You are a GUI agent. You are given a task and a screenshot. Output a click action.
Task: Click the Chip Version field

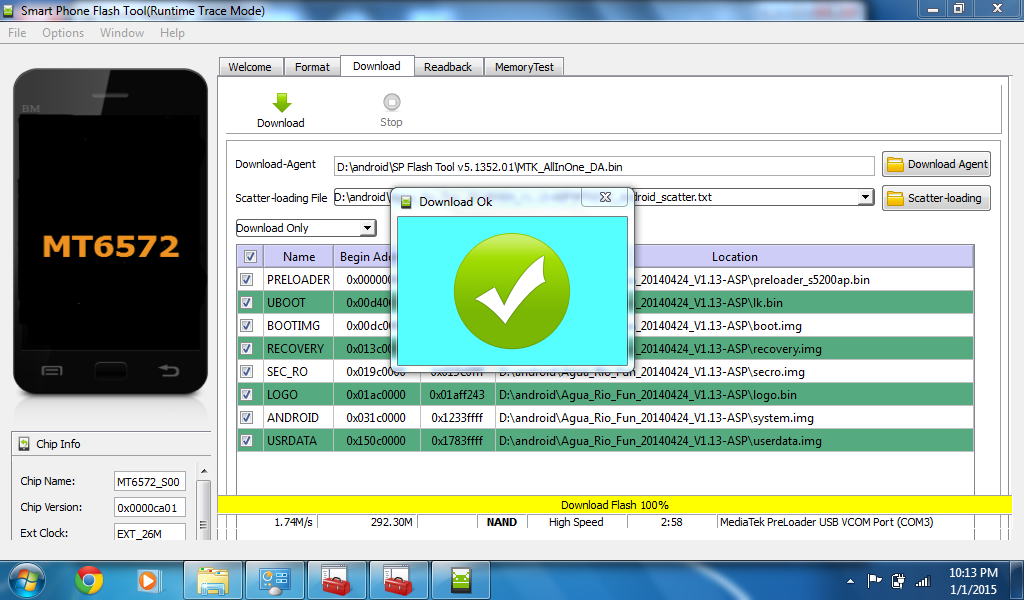pyautogui.click(x=150, y=508)
